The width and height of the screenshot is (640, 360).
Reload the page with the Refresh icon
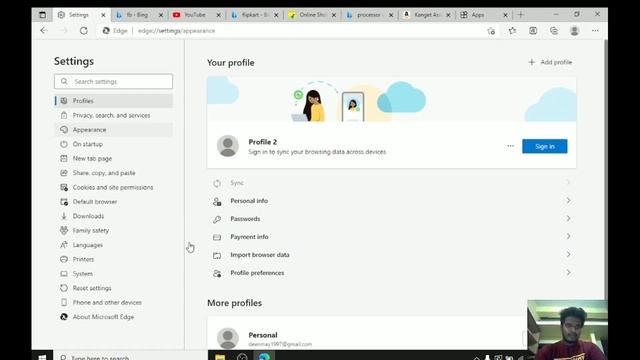(84, 31)
